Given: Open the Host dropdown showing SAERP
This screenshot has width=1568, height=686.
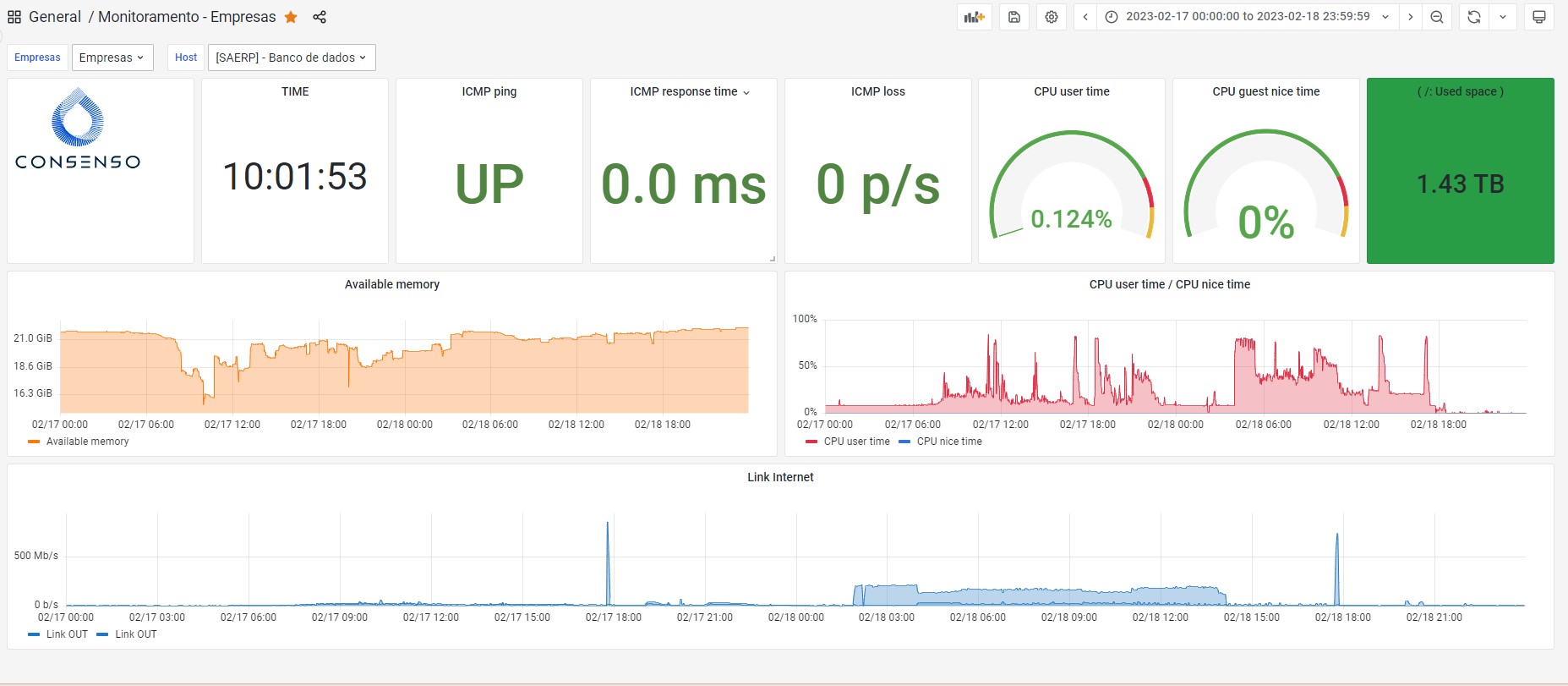Looking at the screenshot, I should tap(291, 58).
